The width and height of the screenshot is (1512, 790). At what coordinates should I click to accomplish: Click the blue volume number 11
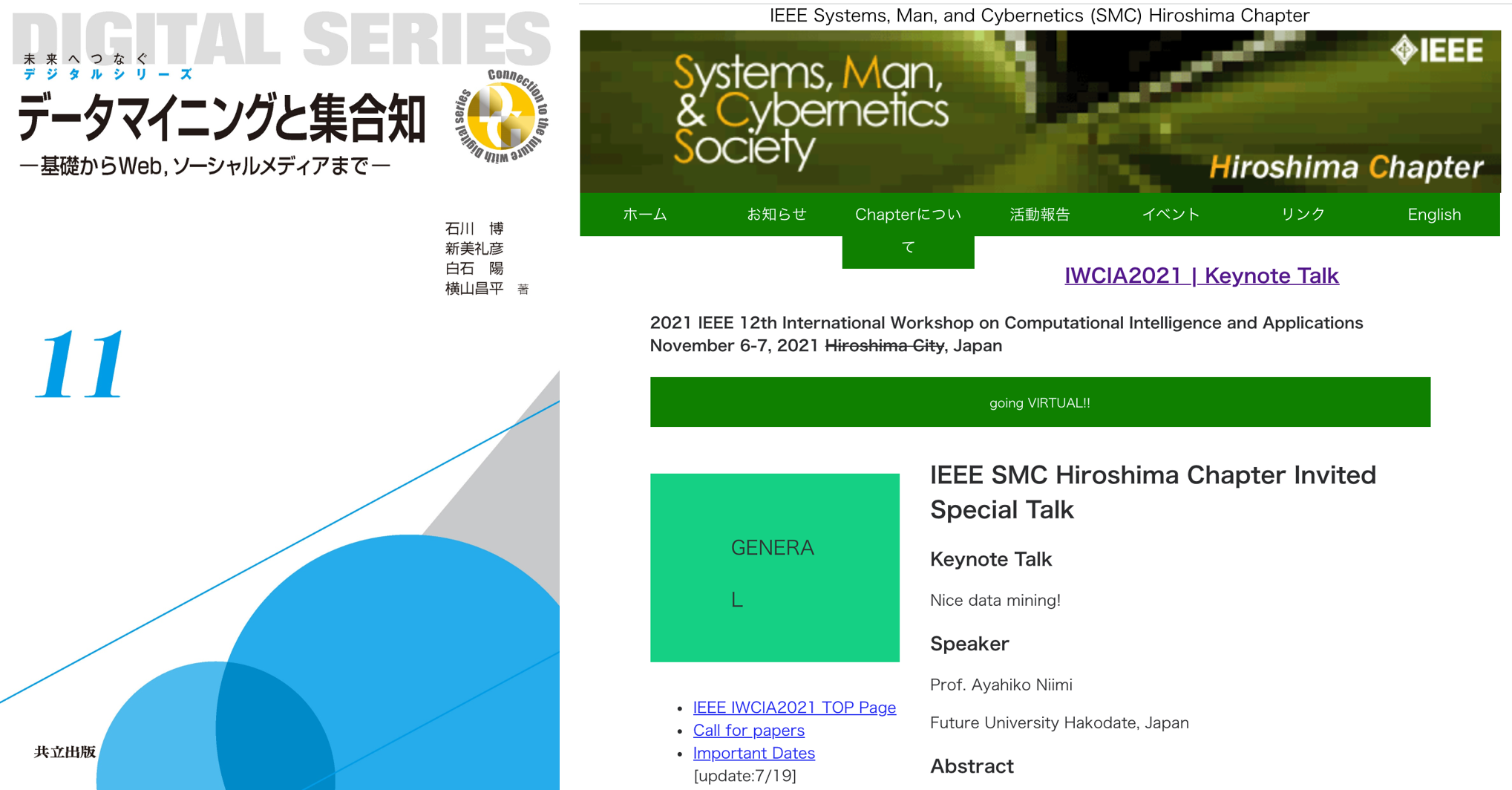coord(82,365)
